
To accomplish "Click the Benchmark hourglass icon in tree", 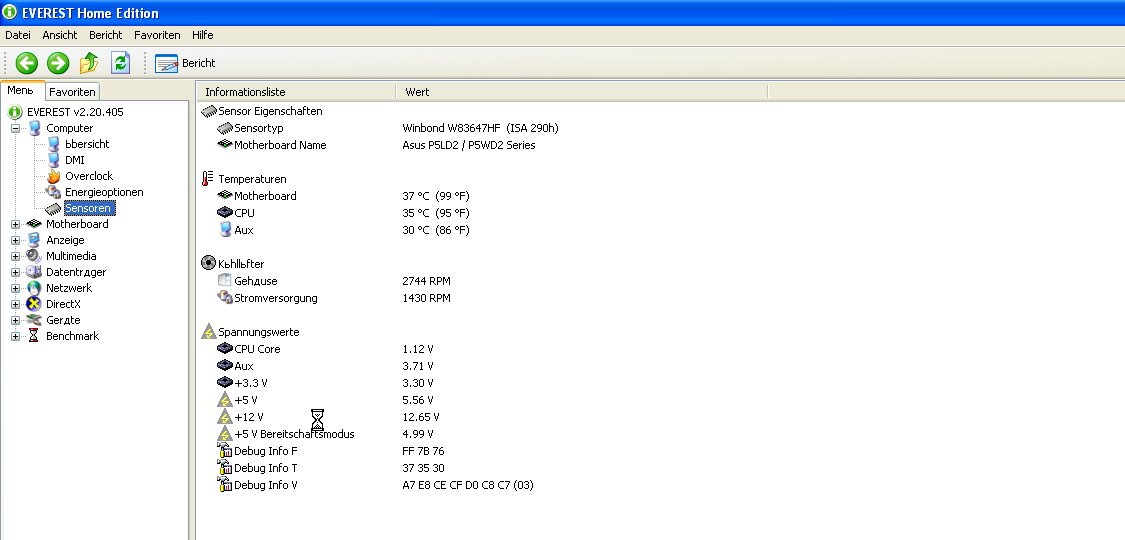I will point(34,336).
